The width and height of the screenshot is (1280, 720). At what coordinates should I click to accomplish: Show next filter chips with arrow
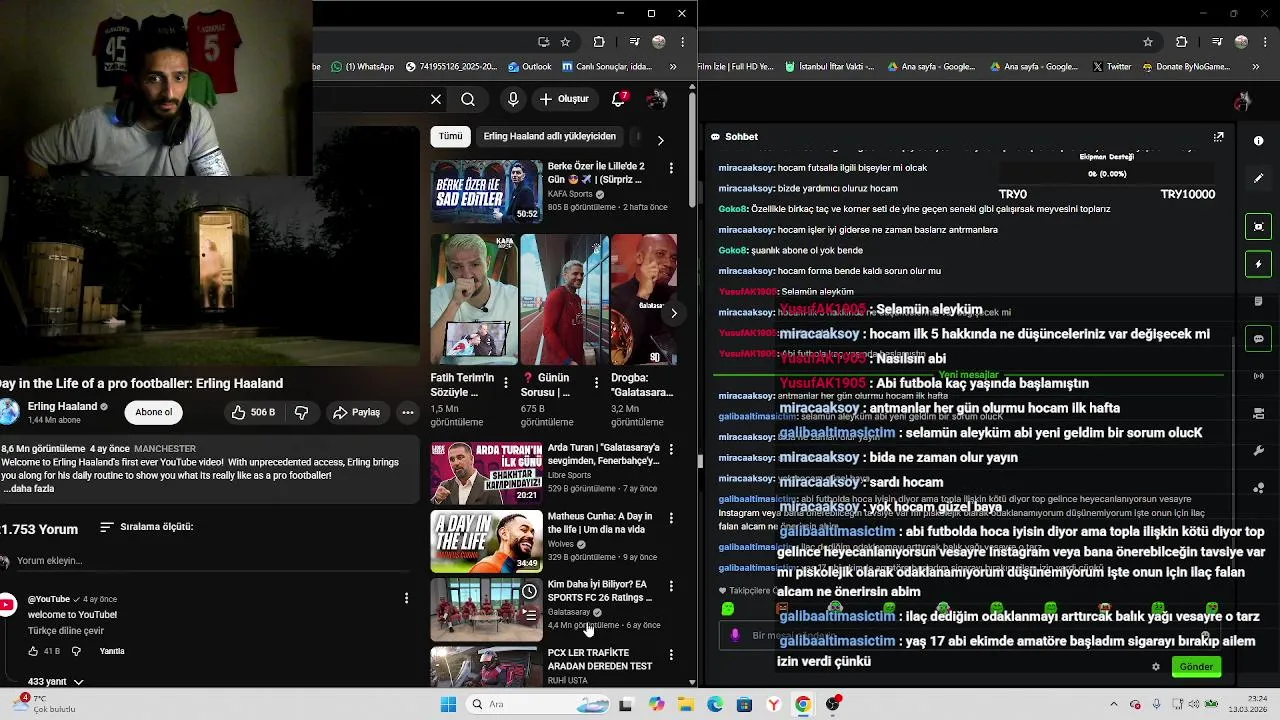[x=660, y=140]
